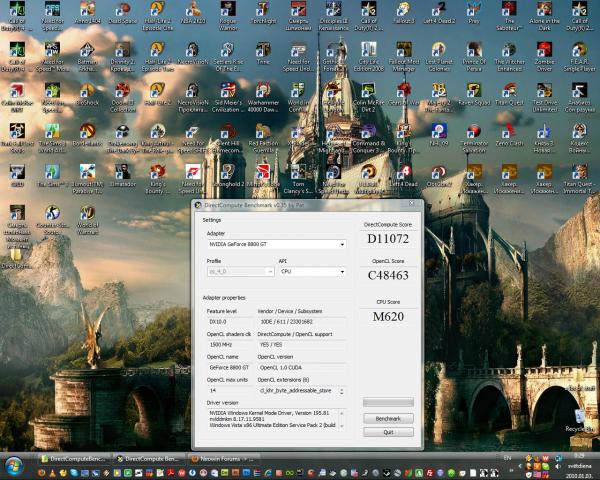Click the Stronghold 2 desktop icon
This screenshot has height=480, width=600.
pyautogui.click(x=228, y=176)
